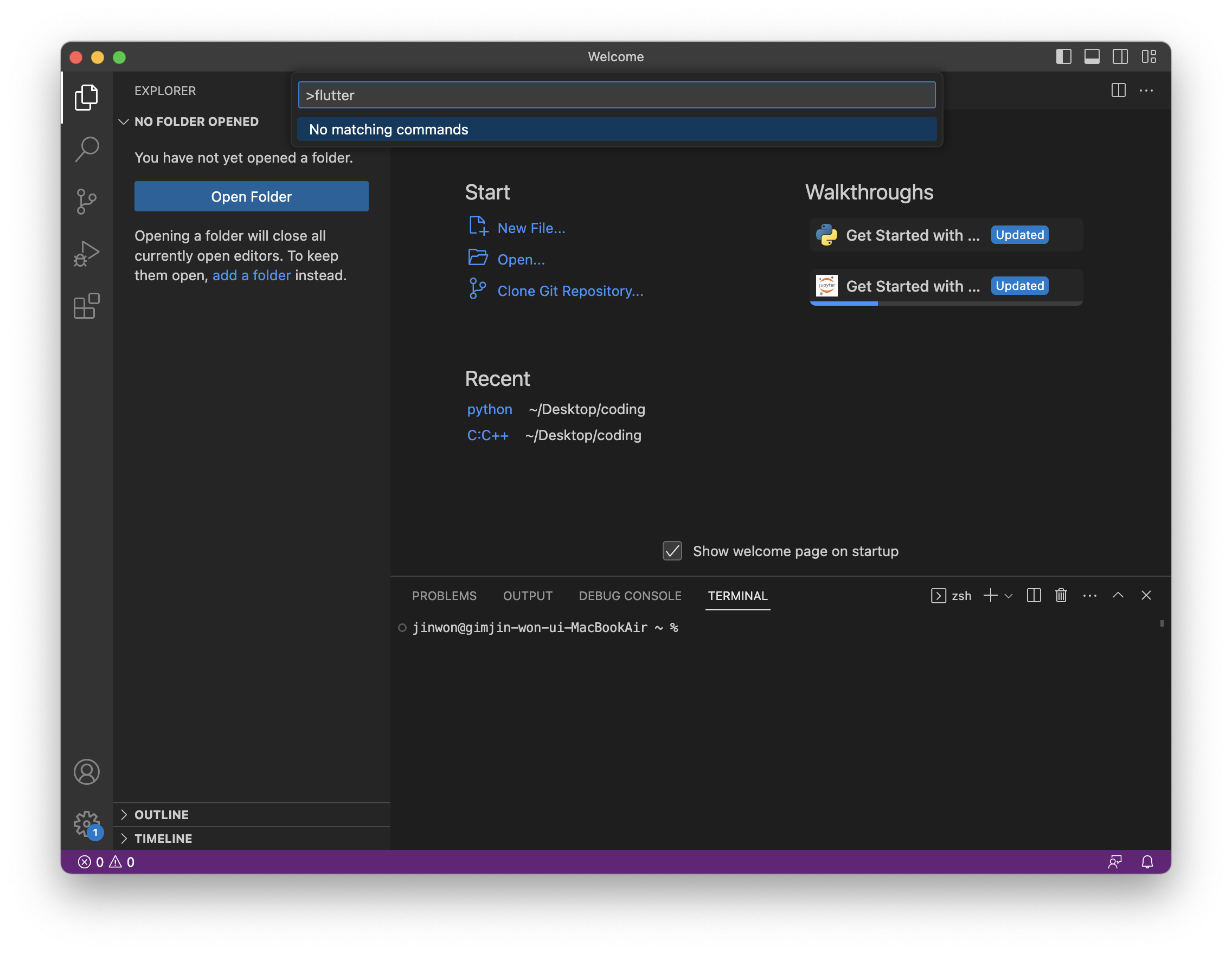Select the zsh terminal shell icon

click(938, 595)
